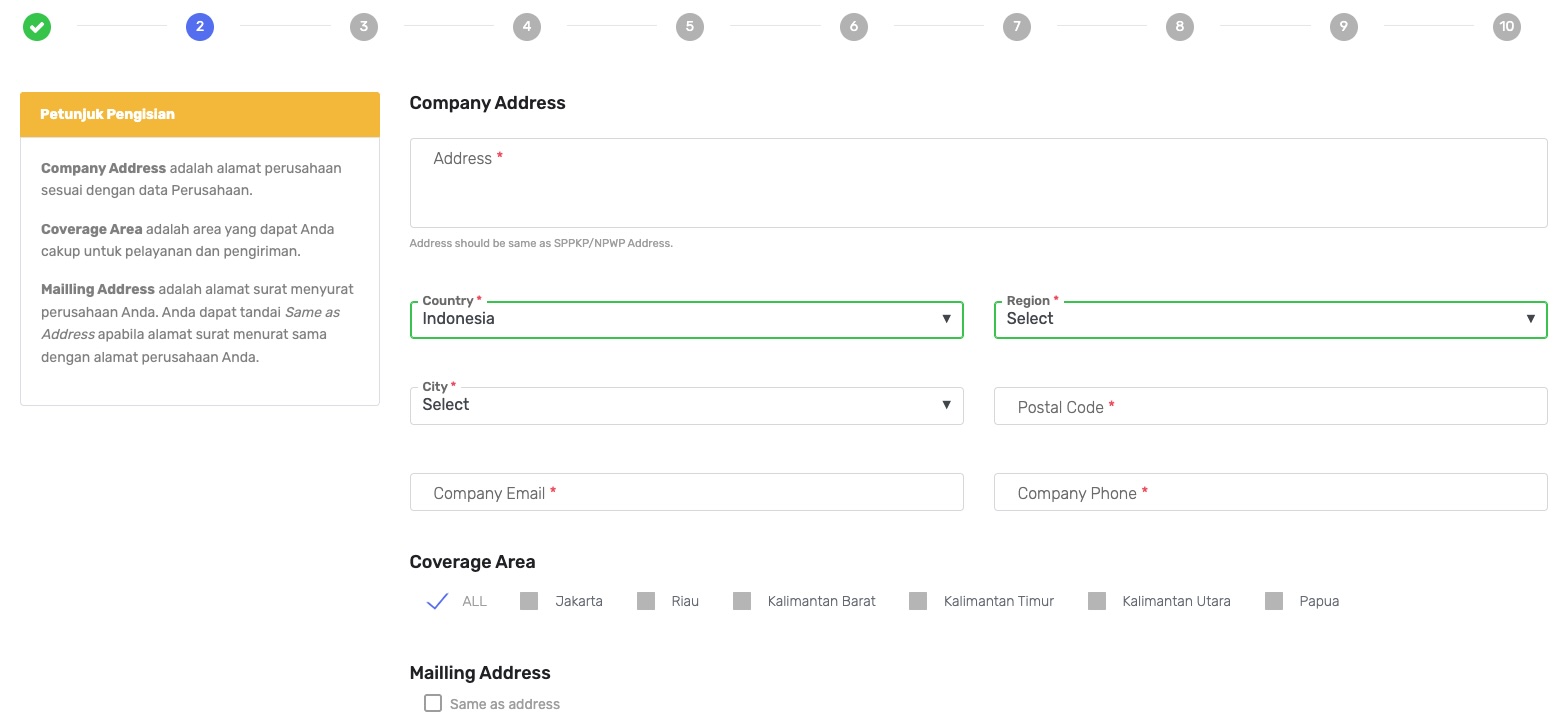The width and height of the screenshot is (1566, 725).
Task: Check the Jakarta coverage area box
Action: [x=529, y=601]
